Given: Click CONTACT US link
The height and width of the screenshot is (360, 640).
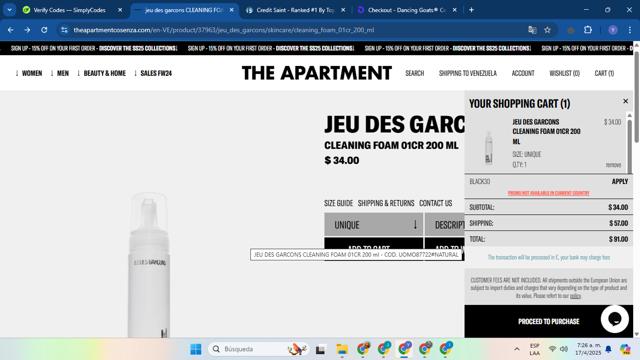Looking at the screenshot, I should (x=436, y=203).
